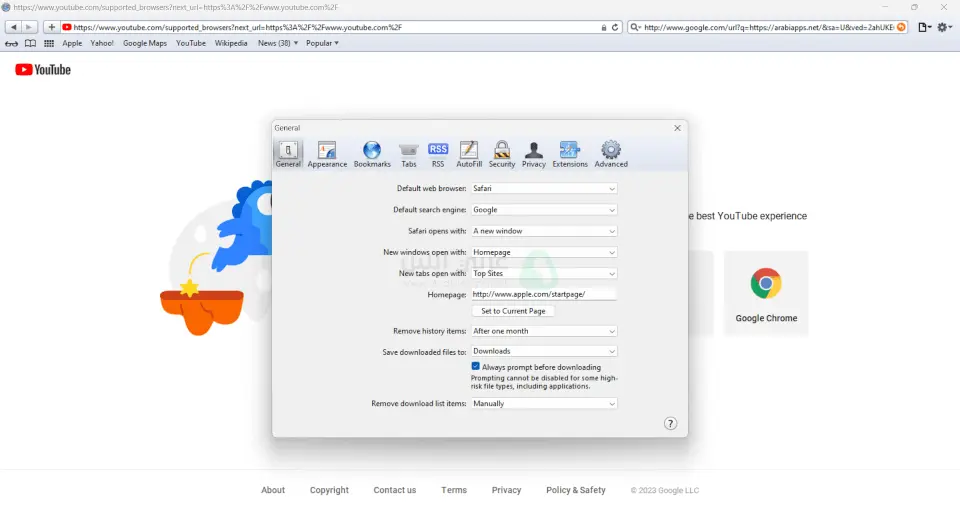Screen dimensions: 960x509
Task: Switch to the Bookmarks preferences pane
Action: click(x=372, y=154)
